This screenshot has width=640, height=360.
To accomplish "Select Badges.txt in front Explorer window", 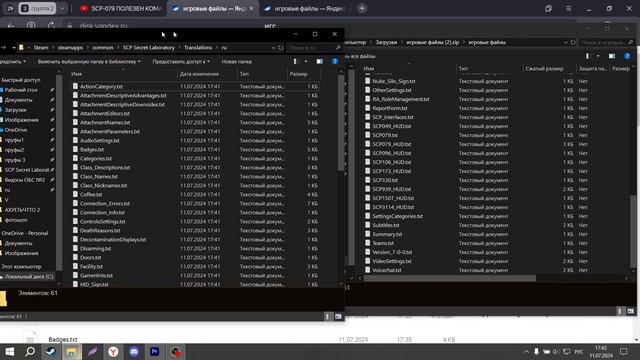I will (92, 149).
